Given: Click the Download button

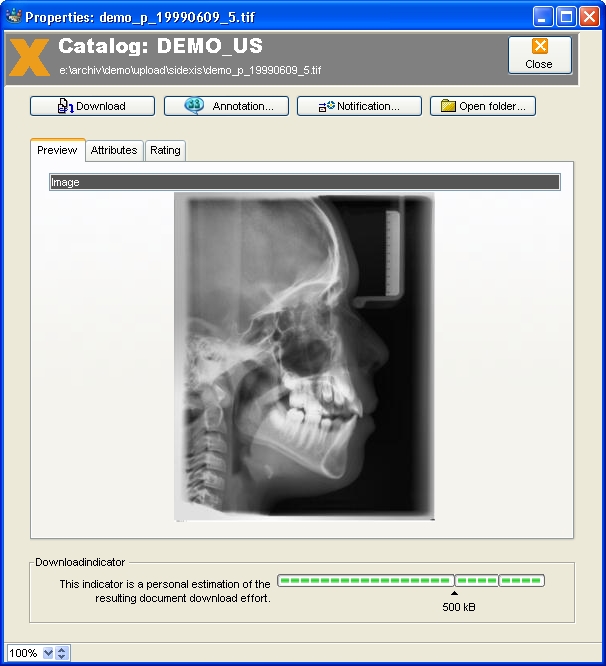Looking at the screenshot, I should pyautogui.click(x=92, y=106).
